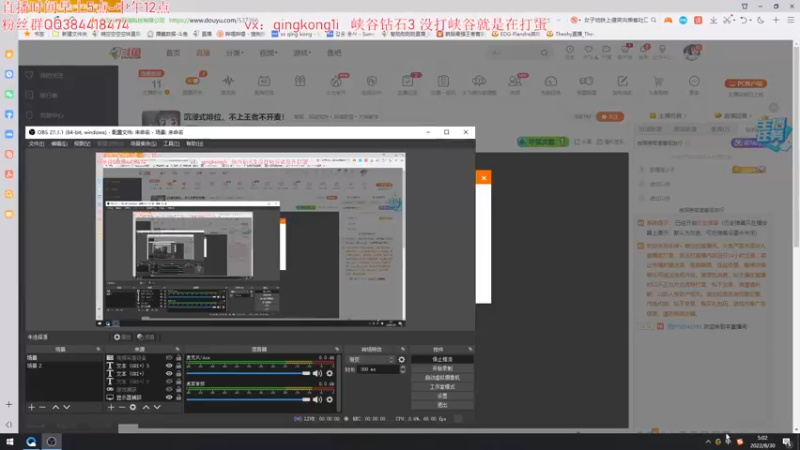The height and width of the screenshot is (450, 800).
Task: Click 桌面音频 volume slider handle
Action: 306,399
